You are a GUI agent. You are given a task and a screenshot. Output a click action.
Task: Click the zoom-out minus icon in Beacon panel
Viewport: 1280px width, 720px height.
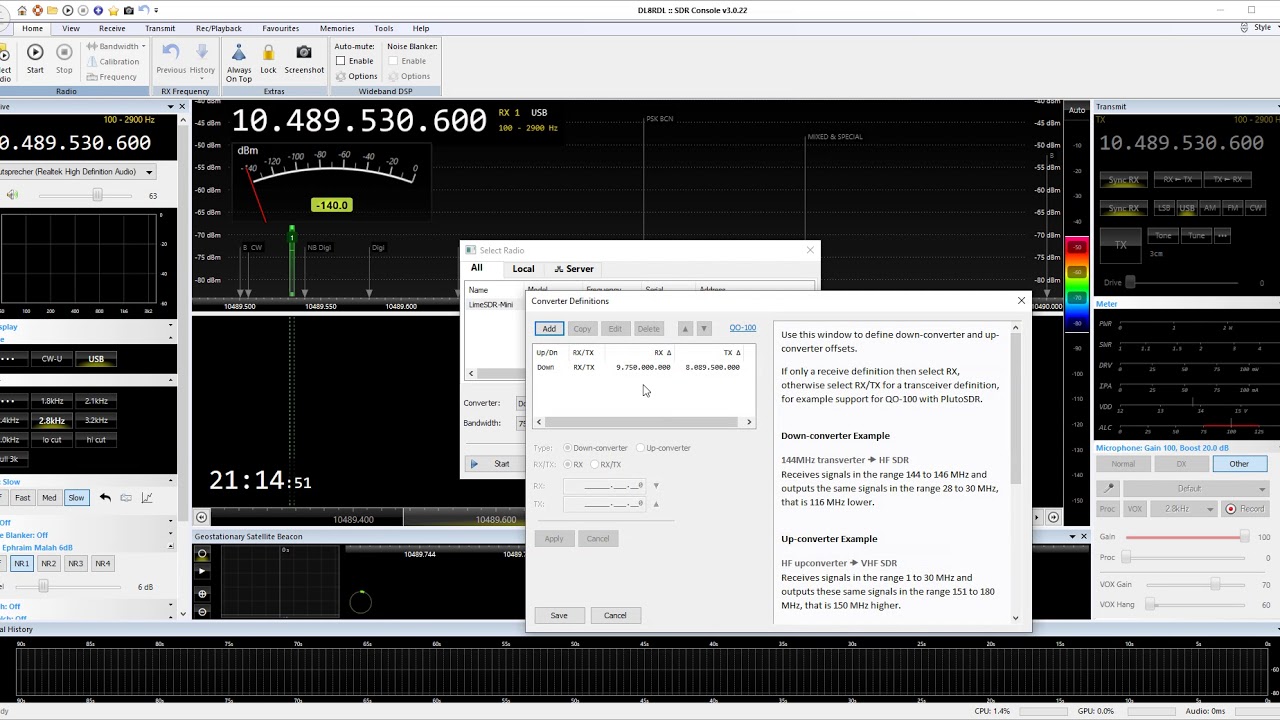pos(202,612)
